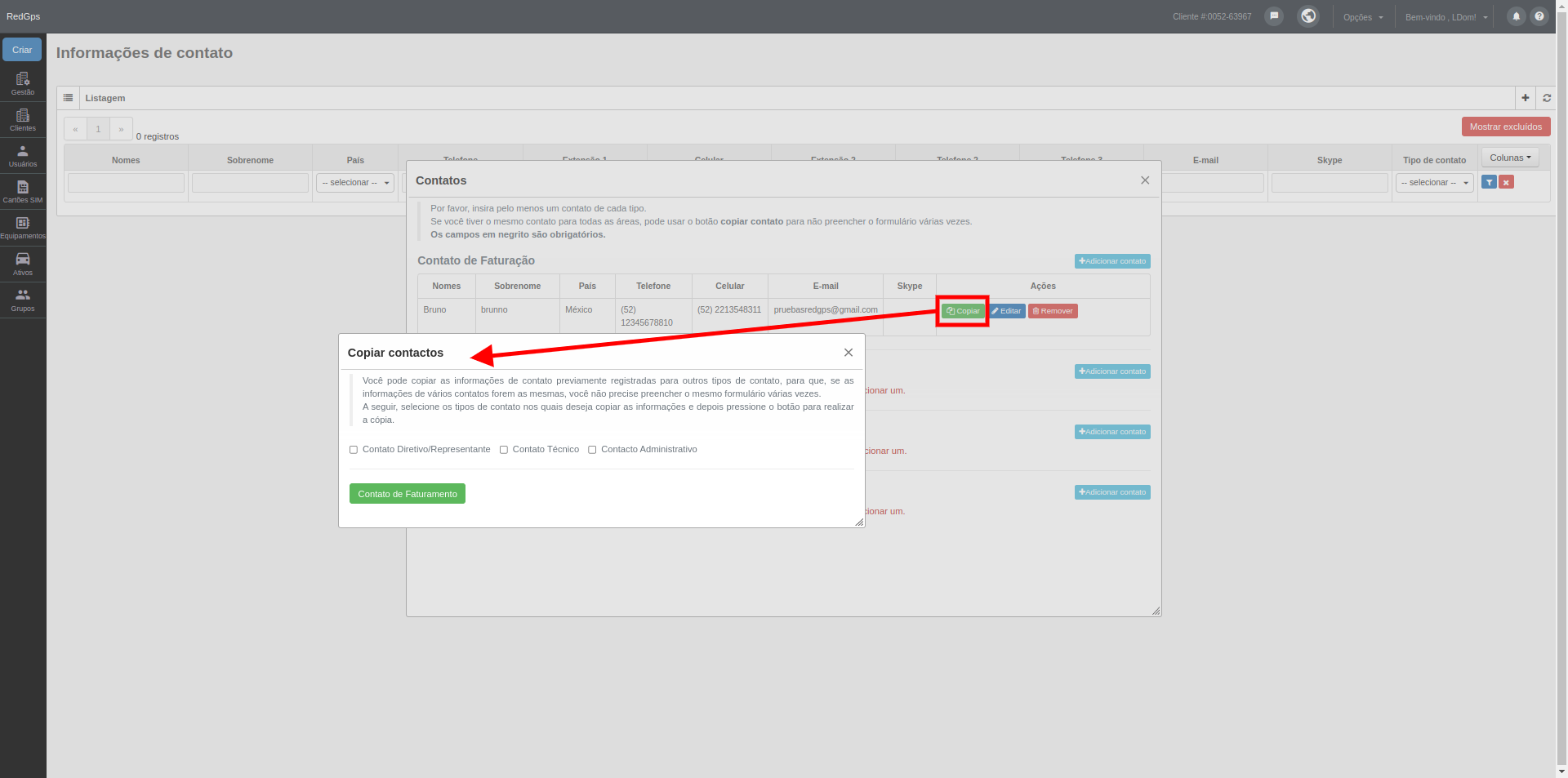
Task: Click the previous page arrow
Action: click(x=75, y=129)
